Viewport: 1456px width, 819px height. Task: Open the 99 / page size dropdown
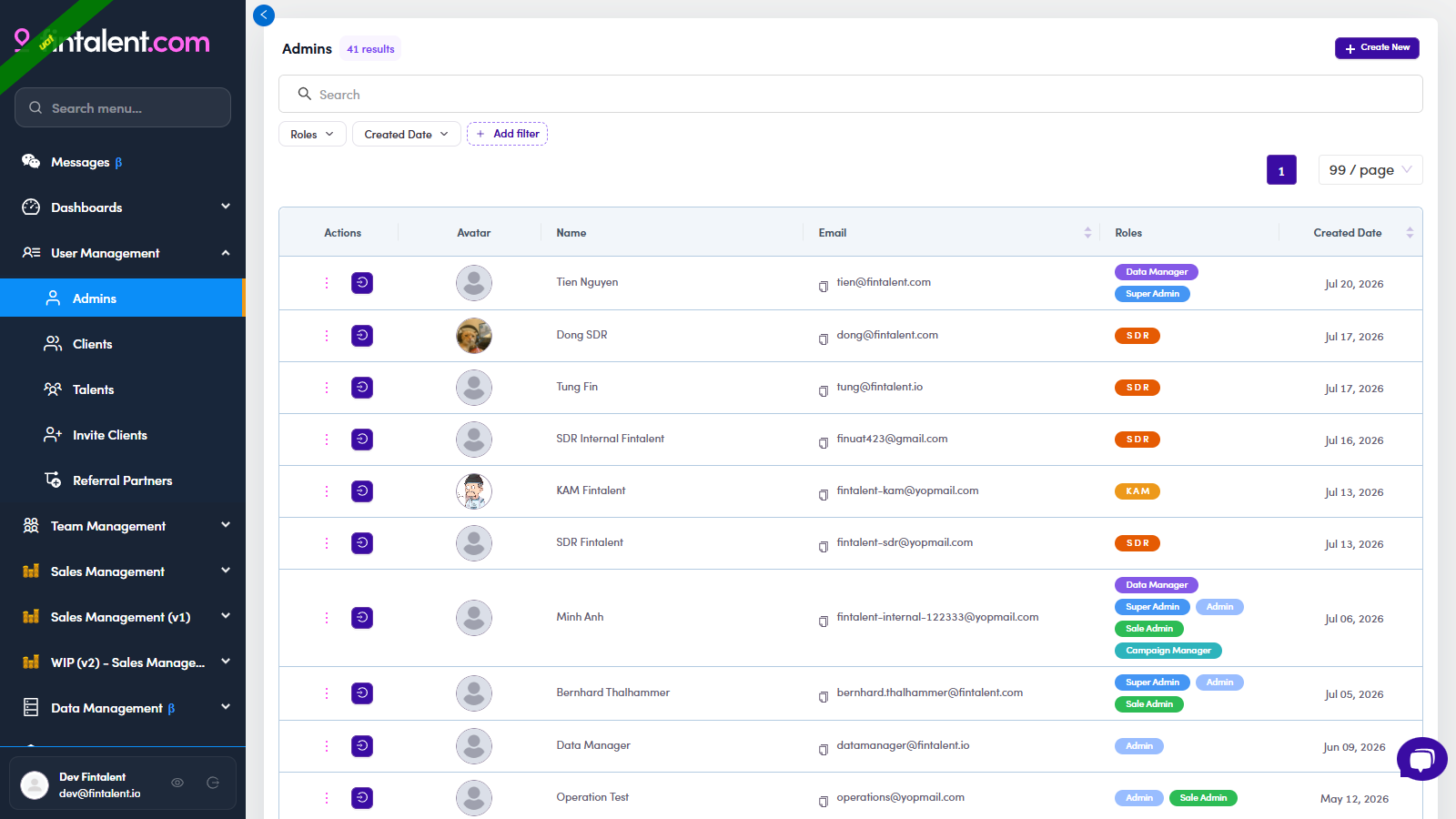pos(1370,169)
